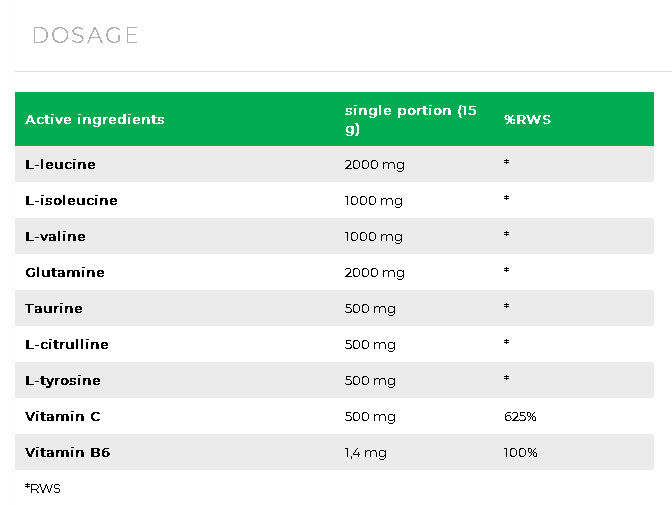Viewport: 672px width, 505px height.
Task: Click the Glutamine row label
Action: pyautogui.click(x=64, y=272)
